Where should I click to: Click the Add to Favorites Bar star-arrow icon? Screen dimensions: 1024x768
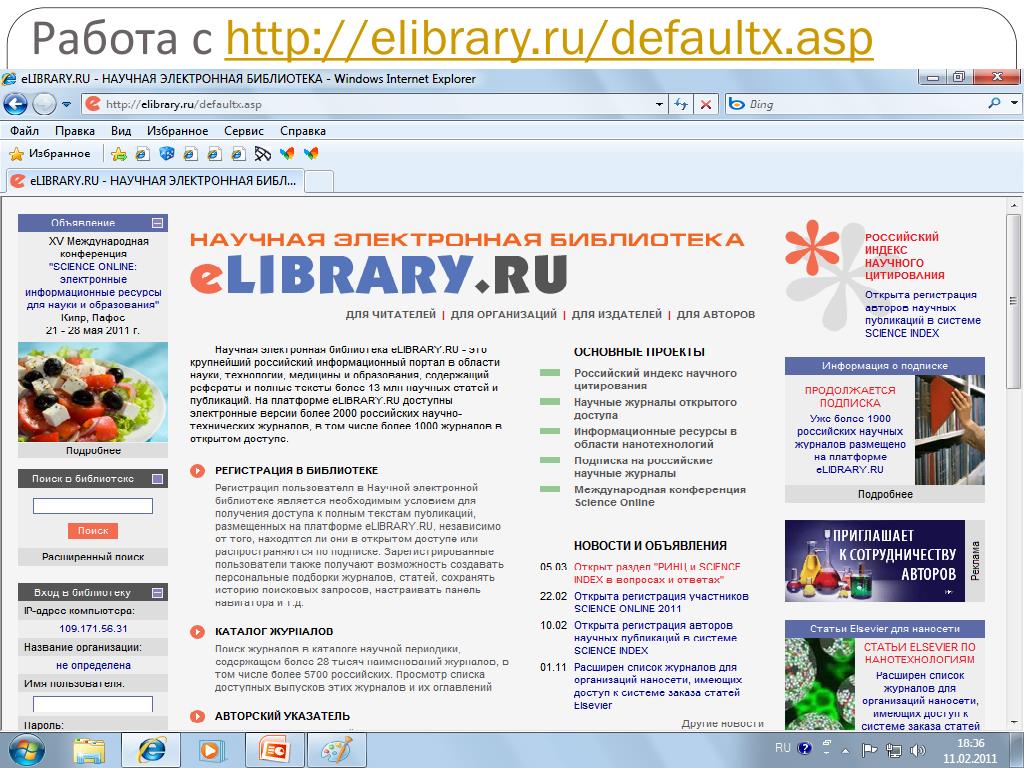click(119, 154)
